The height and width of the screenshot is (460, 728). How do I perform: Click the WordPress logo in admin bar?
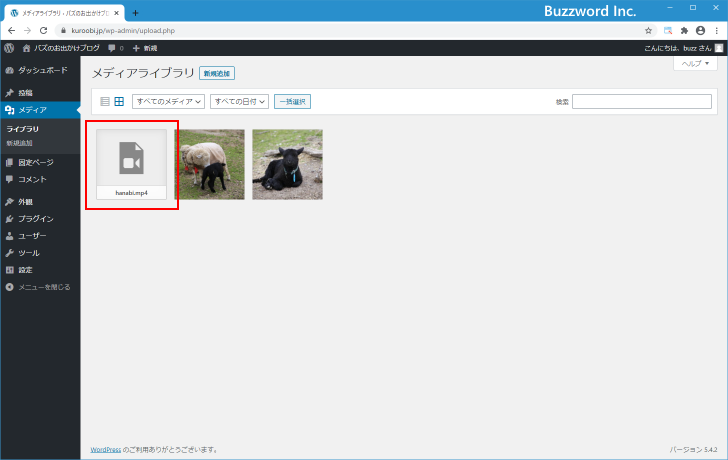pos(9,48)
